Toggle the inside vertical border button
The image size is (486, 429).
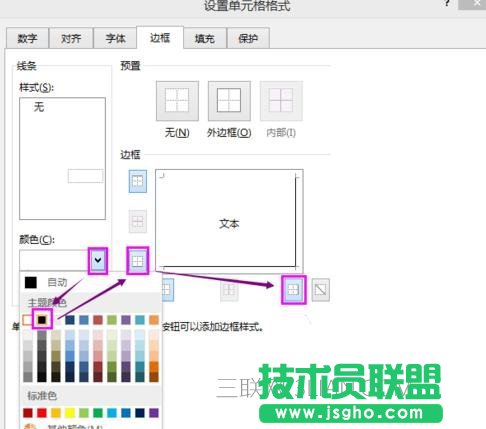(x=229, y=290)
